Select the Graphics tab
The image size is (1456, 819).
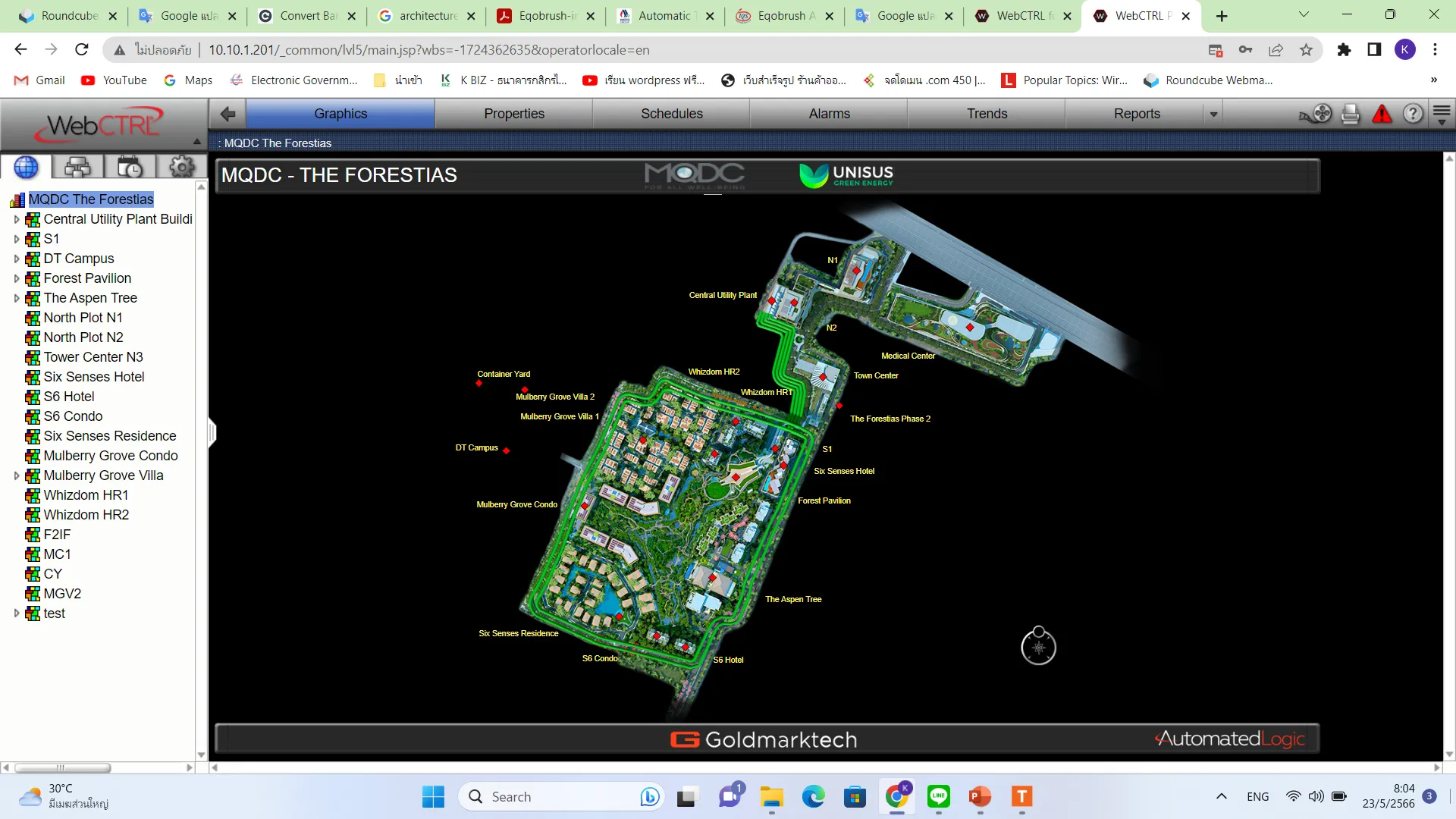point(340,114)
